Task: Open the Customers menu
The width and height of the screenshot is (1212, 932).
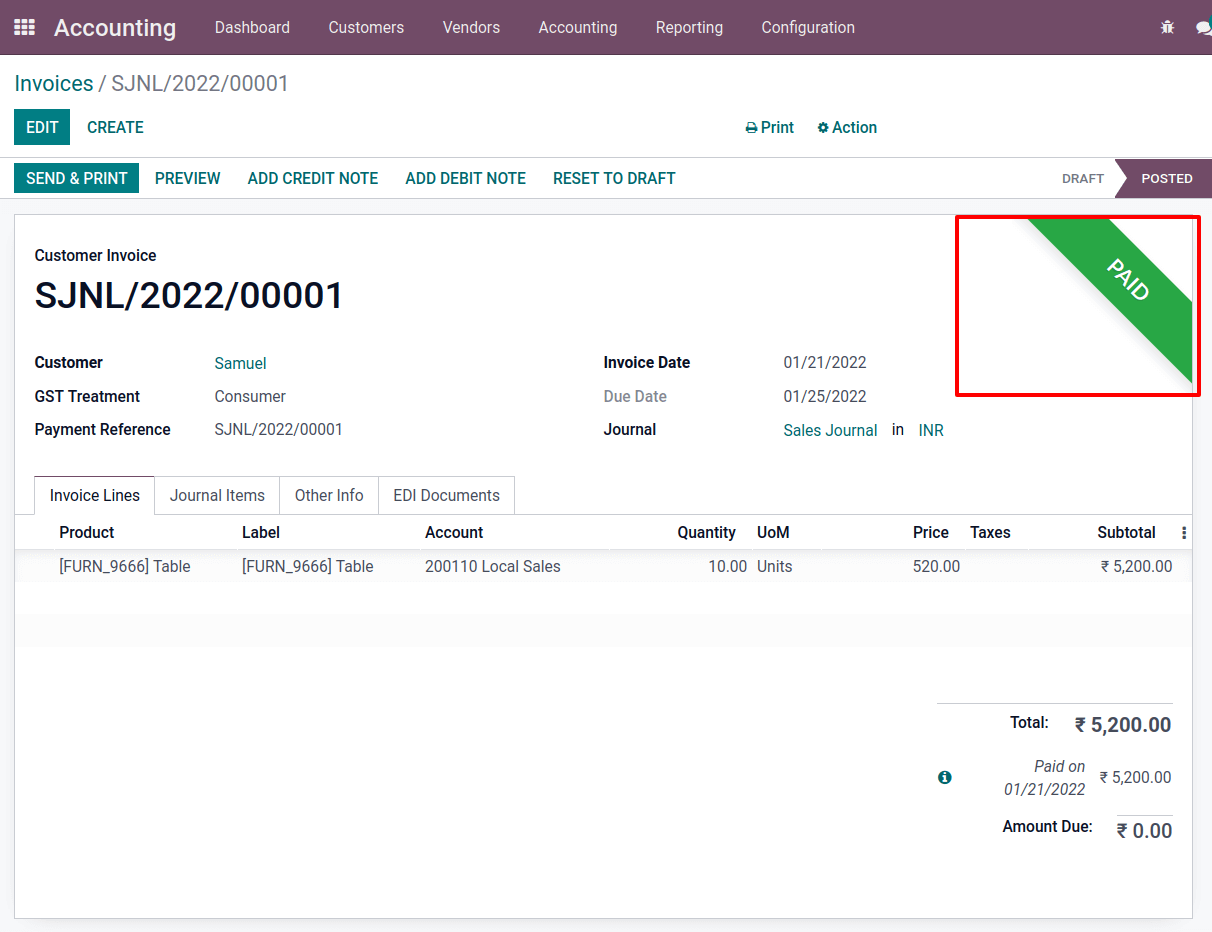Action: [x=366, y=27]
